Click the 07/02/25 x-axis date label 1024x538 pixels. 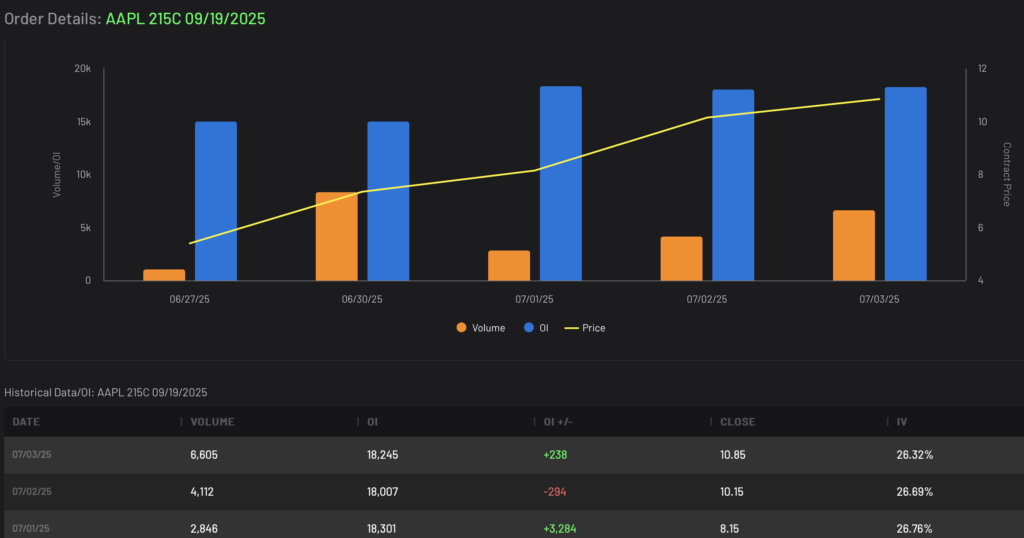(x=707, y=299)
